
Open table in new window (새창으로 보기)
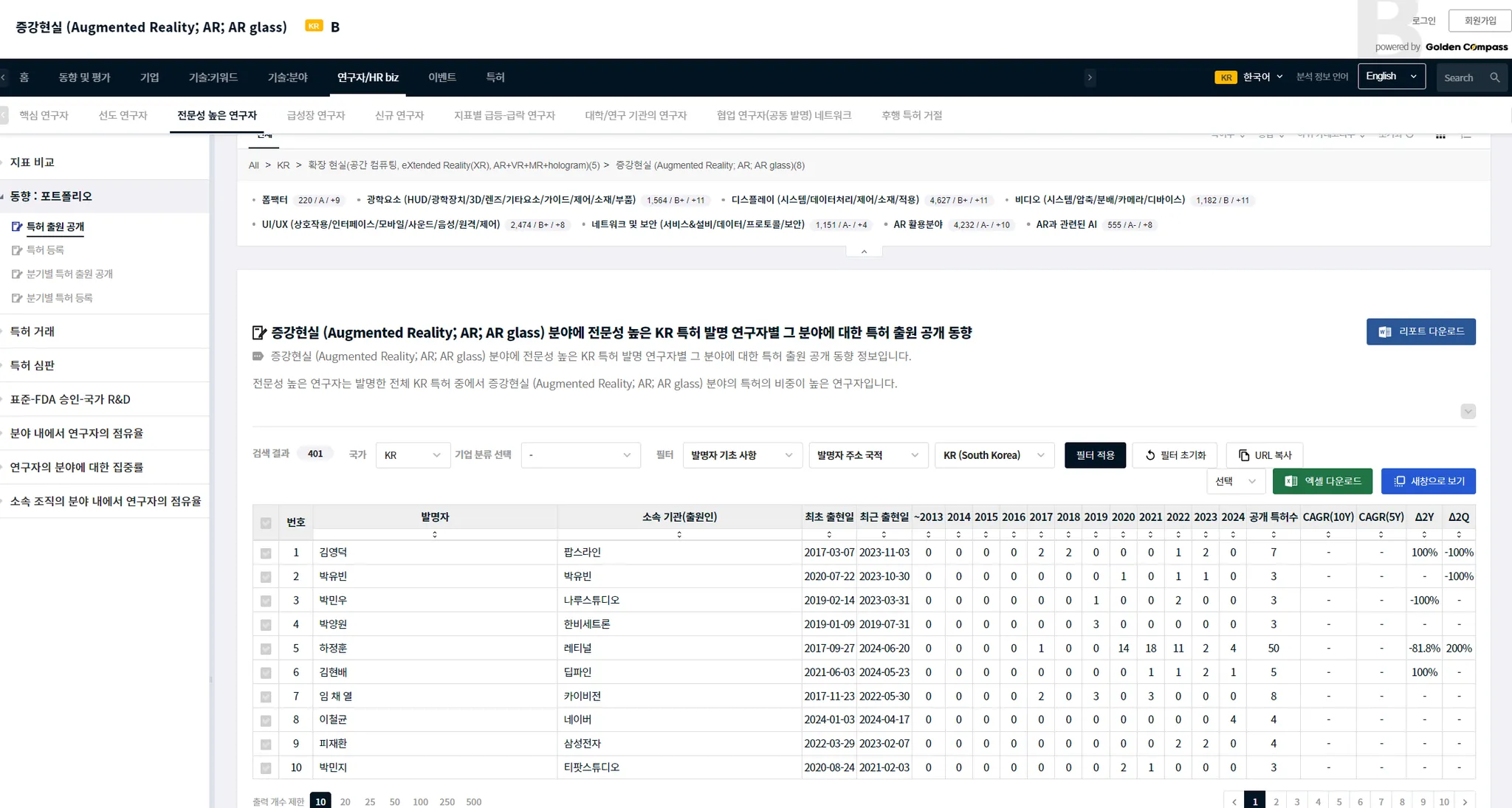pyautogui.click(x=1428, y=481)
